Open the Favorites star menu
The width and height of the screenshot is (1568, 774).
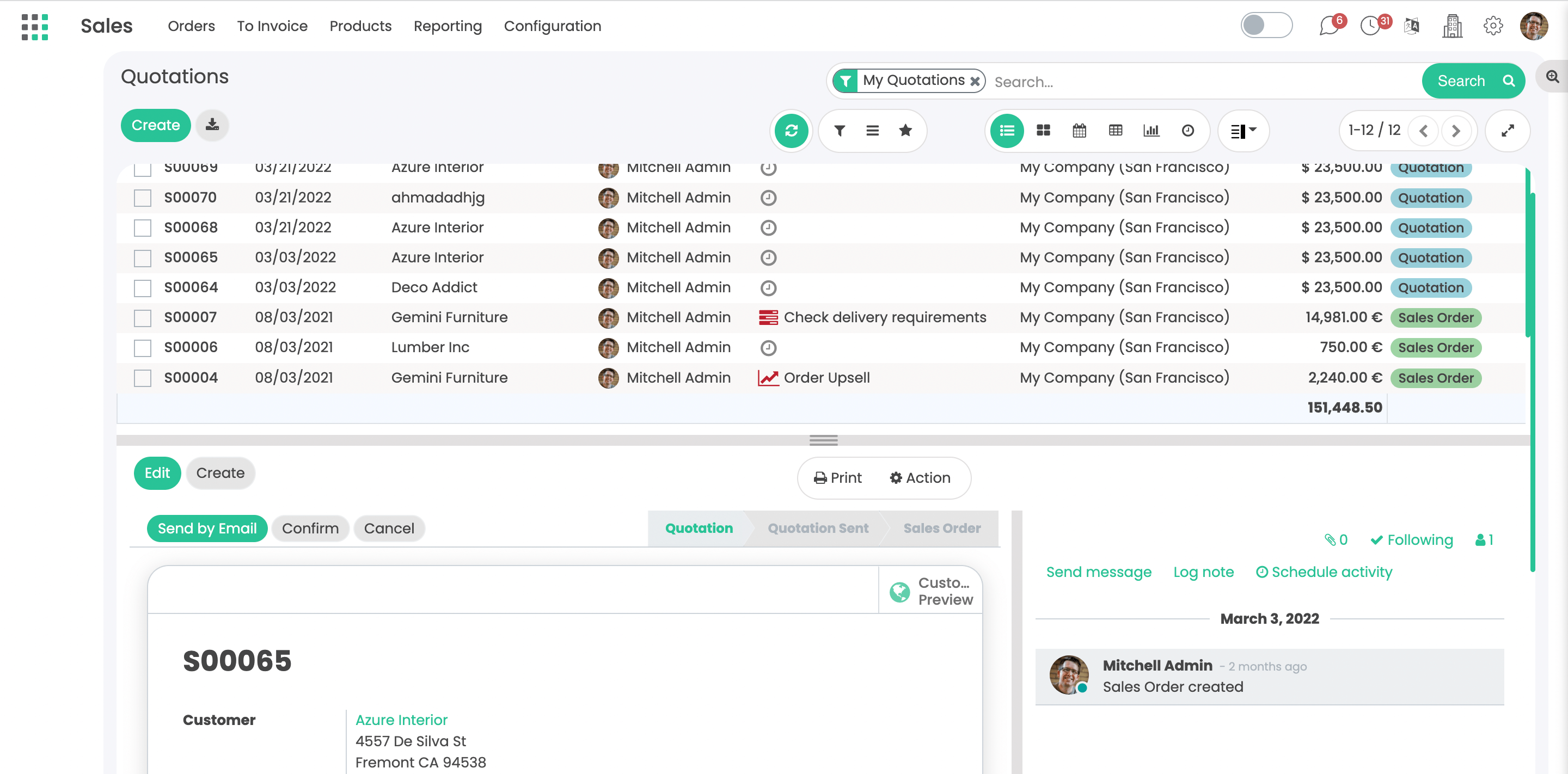click(905, 130)
